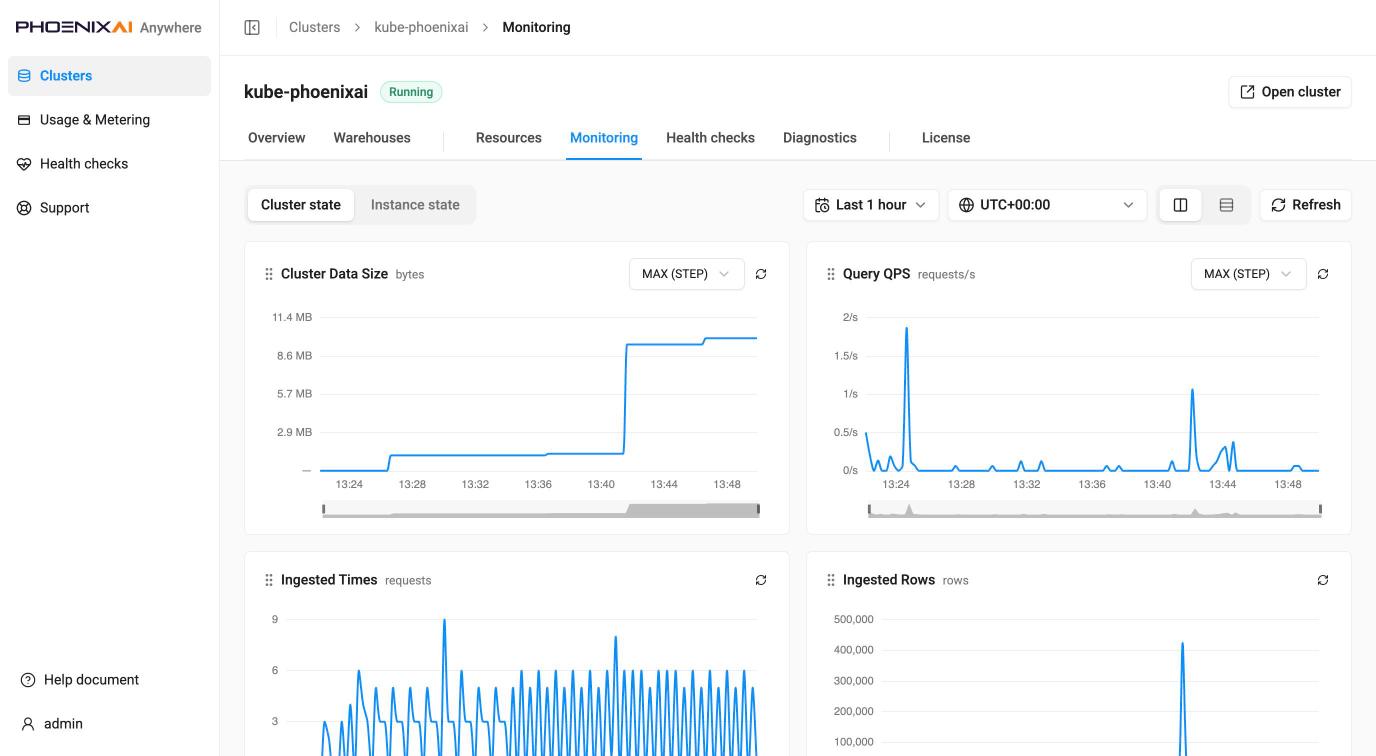Viewport: 1376px width, 756px height.
Task: Refresh the Cluster Data Size chart
Action: [761, 274]
